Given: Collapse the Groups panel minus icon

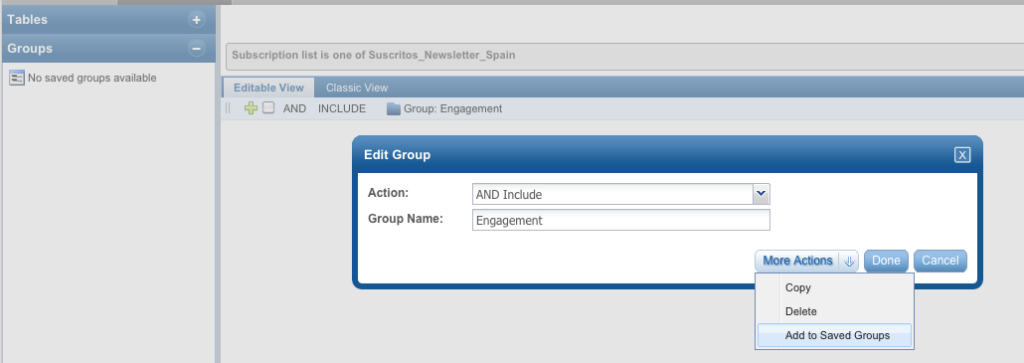Looking at the screenshot, I should [x=197, y=48].
